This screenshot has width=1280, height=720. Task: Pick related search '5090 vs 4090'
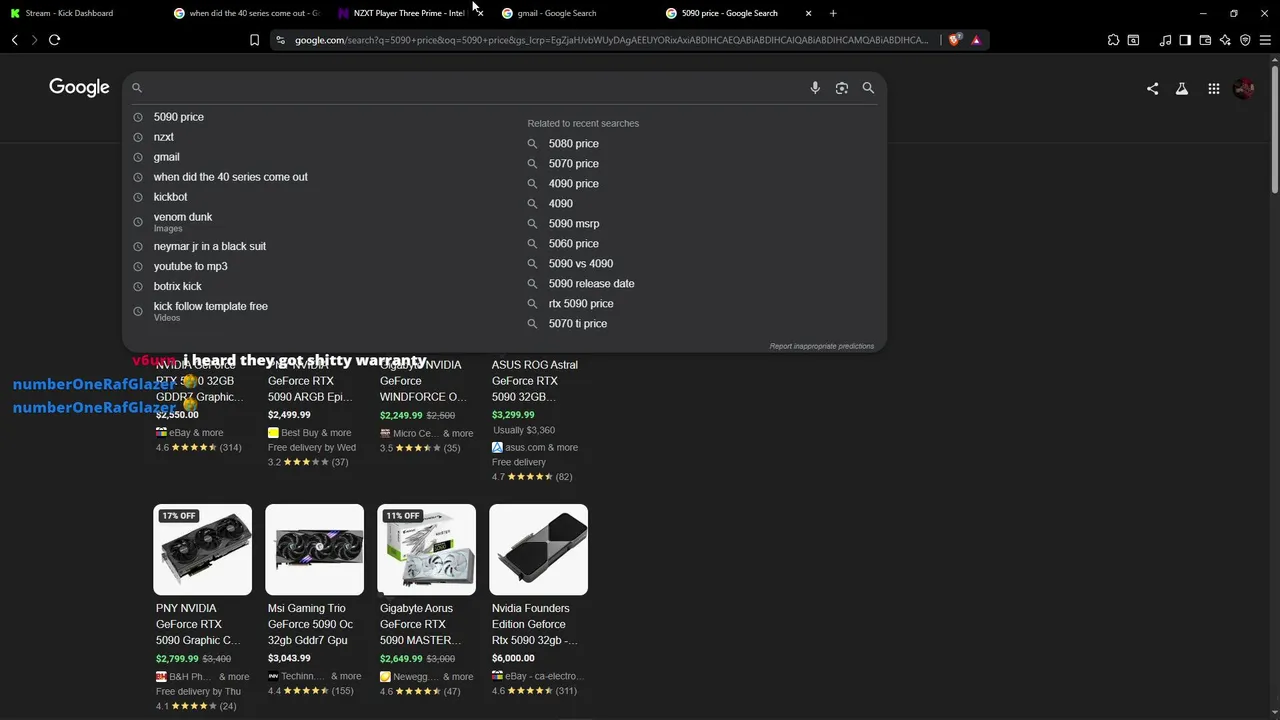(x=580, y=264)
